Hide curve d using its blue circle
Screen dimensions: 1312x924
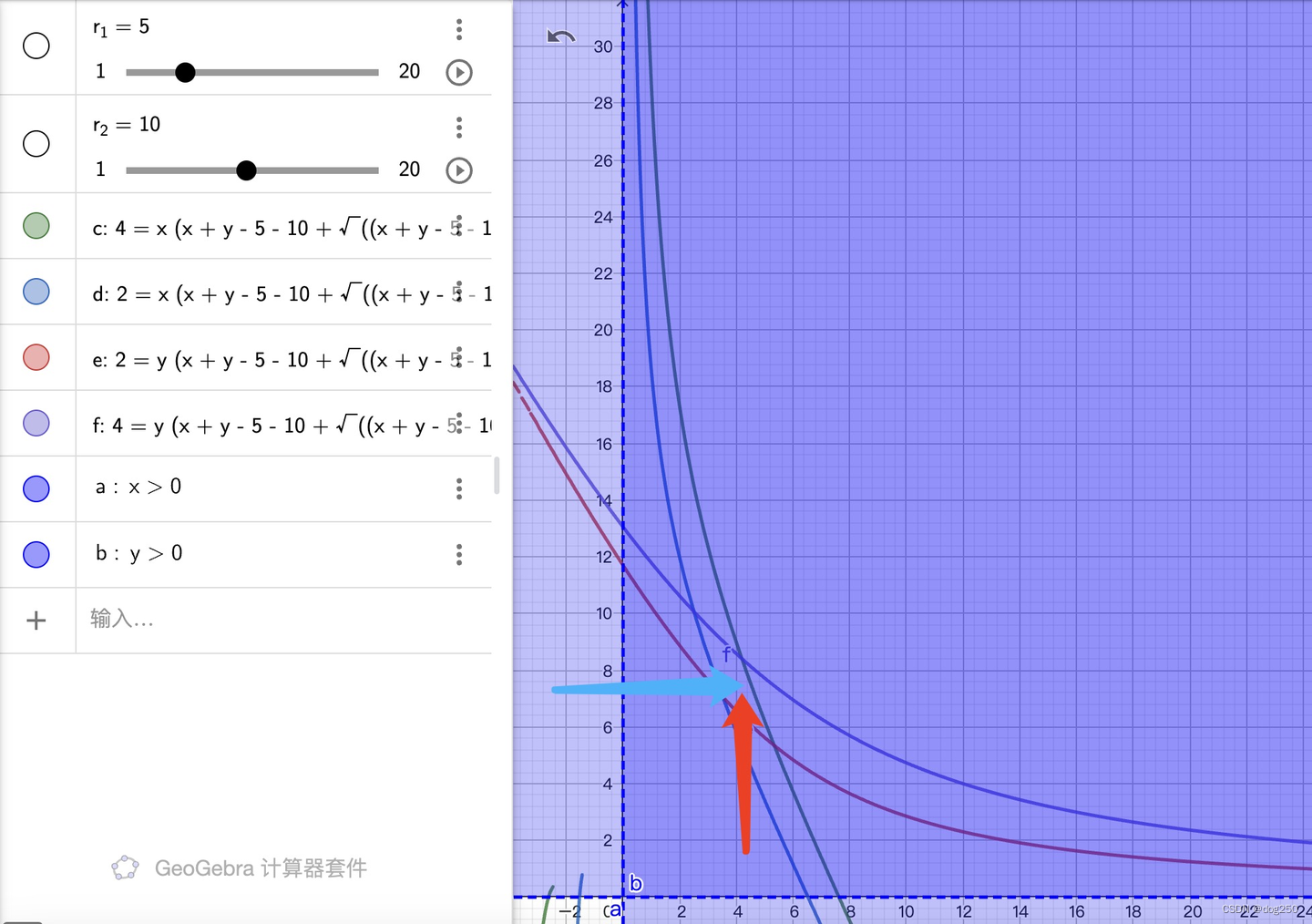pos(36,292)
